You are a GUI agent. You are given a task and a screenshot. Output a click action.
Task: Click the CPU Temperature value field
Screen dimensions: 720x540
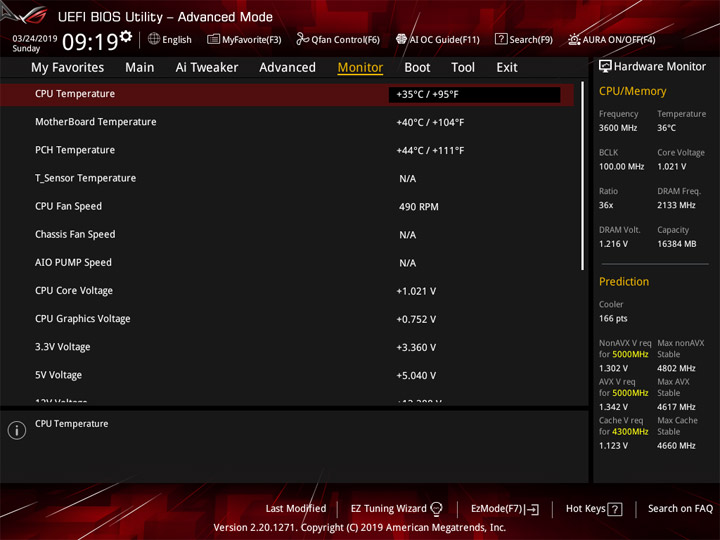(474, 94)
